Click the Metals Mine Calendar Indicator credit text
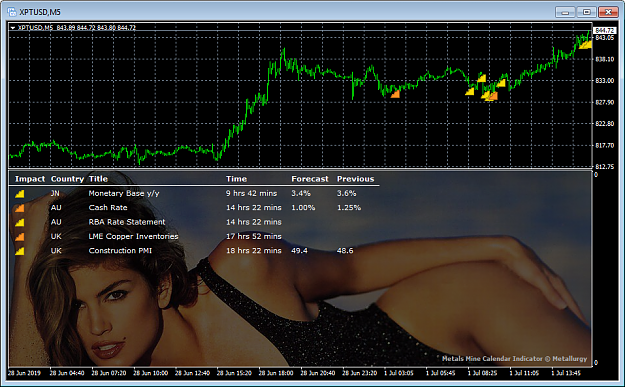 514,359
